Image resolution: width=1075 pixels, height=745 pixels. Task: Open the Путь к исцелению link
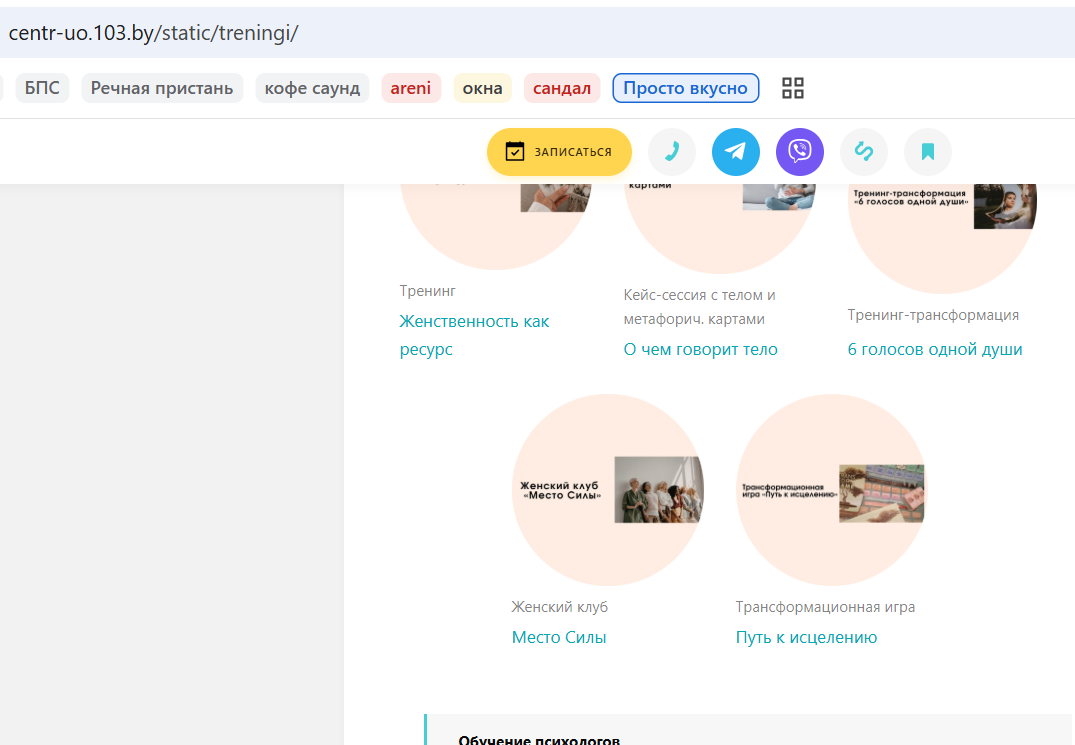click(x=806, y=637)
